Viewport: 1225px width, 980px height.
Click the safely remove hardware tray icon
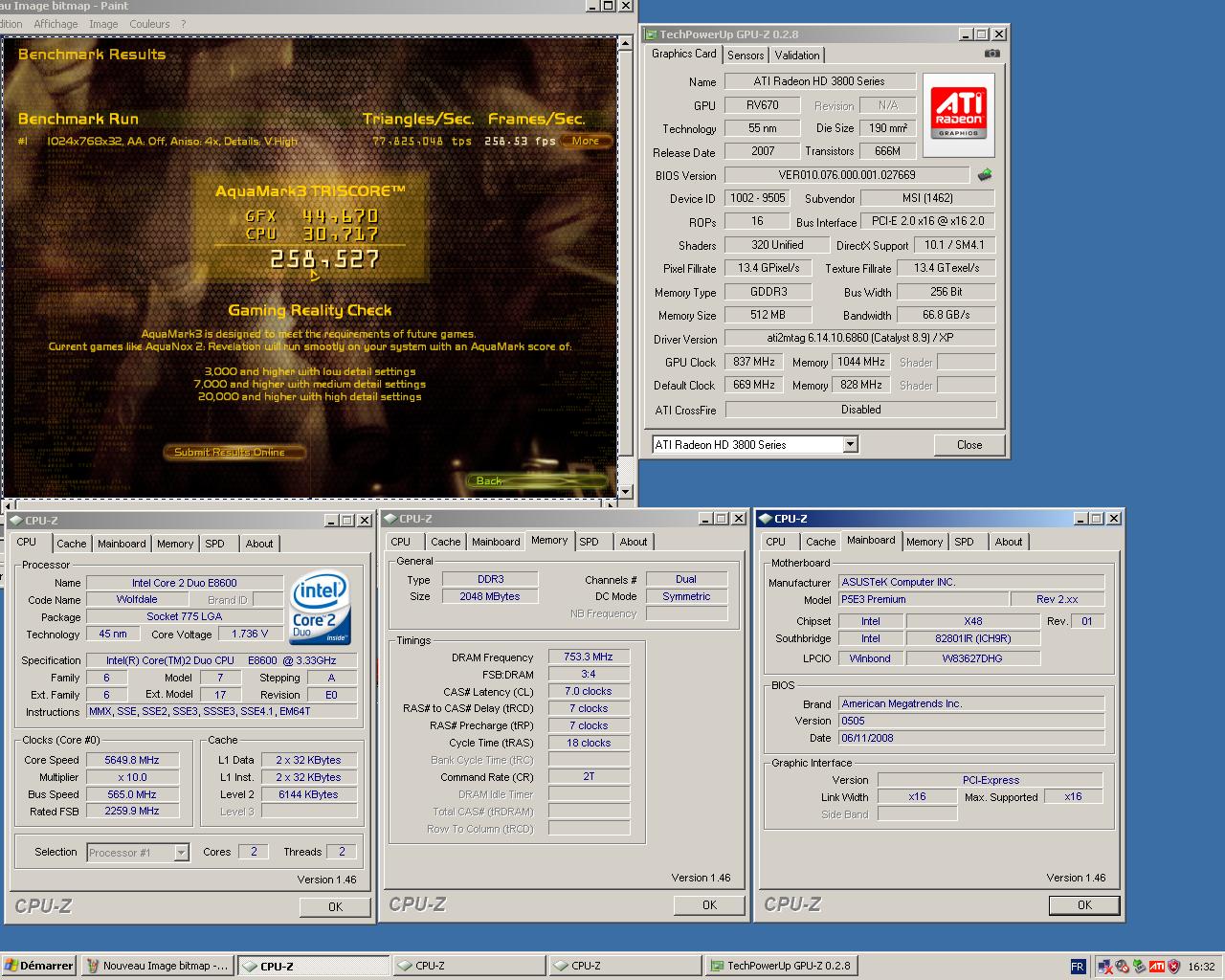click(1139, 967)
